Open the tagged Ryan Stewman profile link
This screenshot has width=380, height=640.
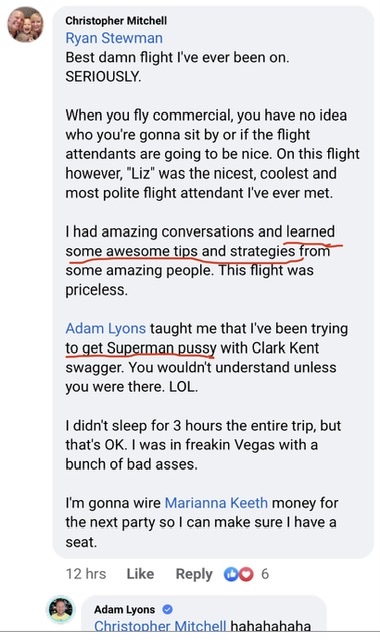114,38
